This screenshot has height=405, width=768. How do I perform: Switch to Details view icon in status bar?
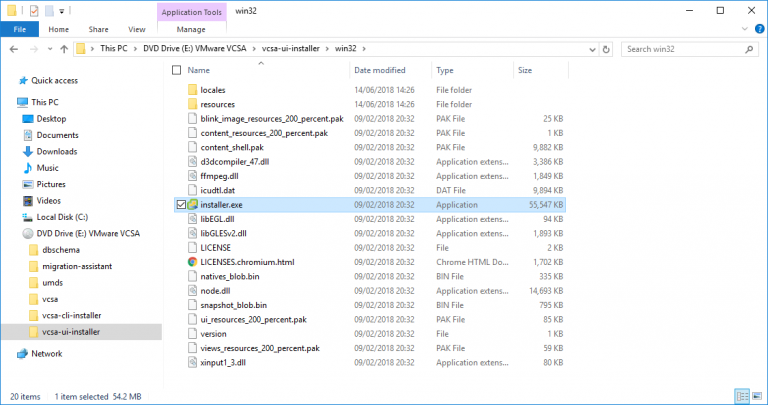point(743,396)
